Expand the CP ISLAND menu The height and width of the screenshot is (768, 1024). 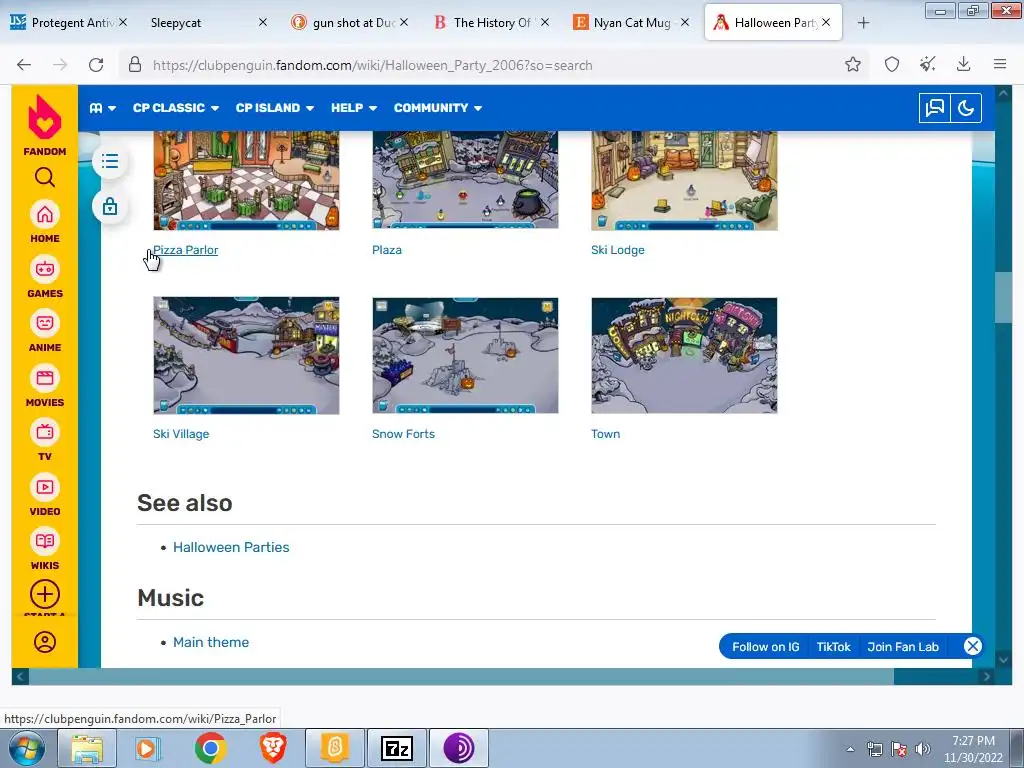point(274,108)
